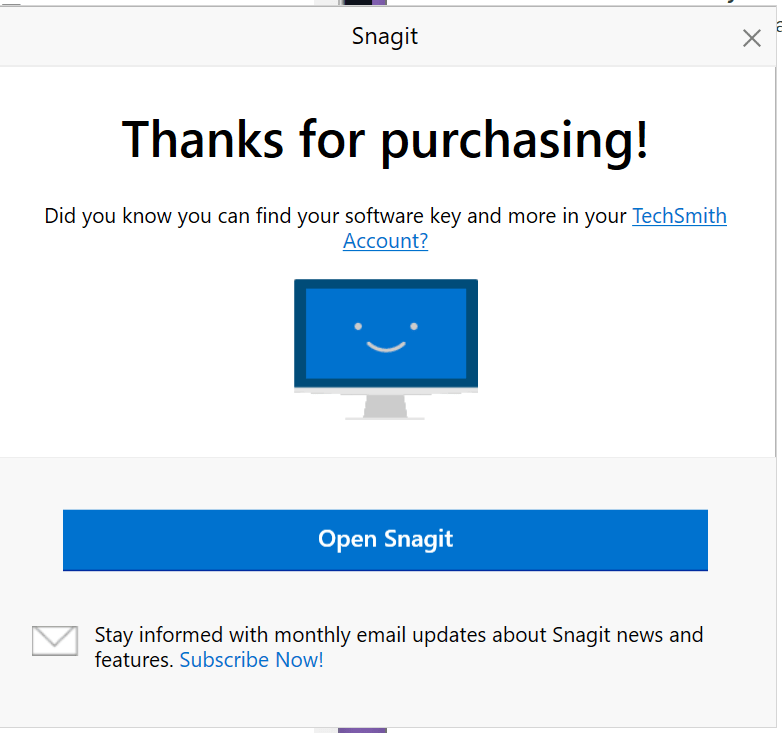Click the 'Snagit' dialog title text
The height and width of the screenshot is (733, 782).
(385, 37)
